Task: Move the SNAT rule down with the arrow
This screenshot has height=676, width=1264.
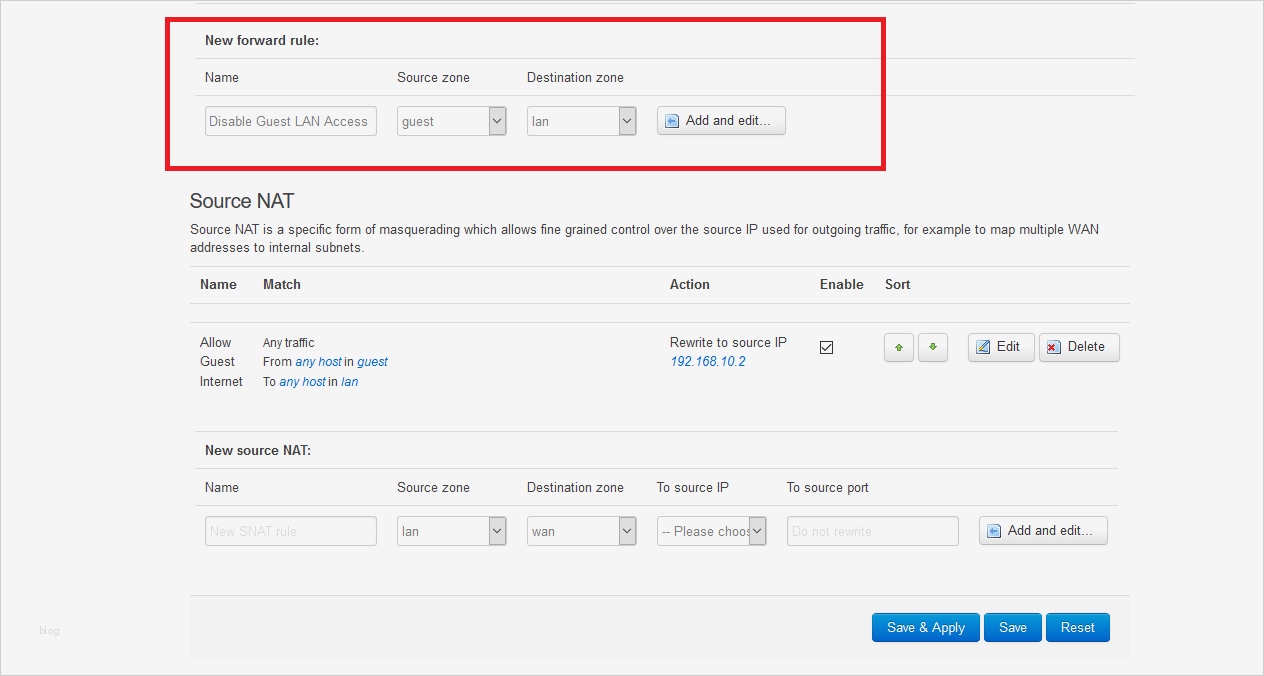Action: click(932, 347)
